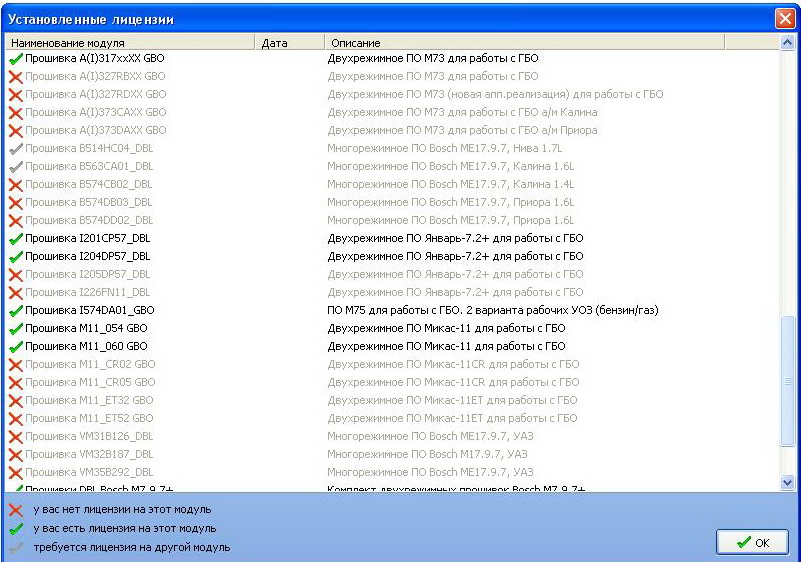The image size is (801, 562).
Task: Click the gray check icon beside Прошивка B563CA01_DBL
Action: click(16, 167)
